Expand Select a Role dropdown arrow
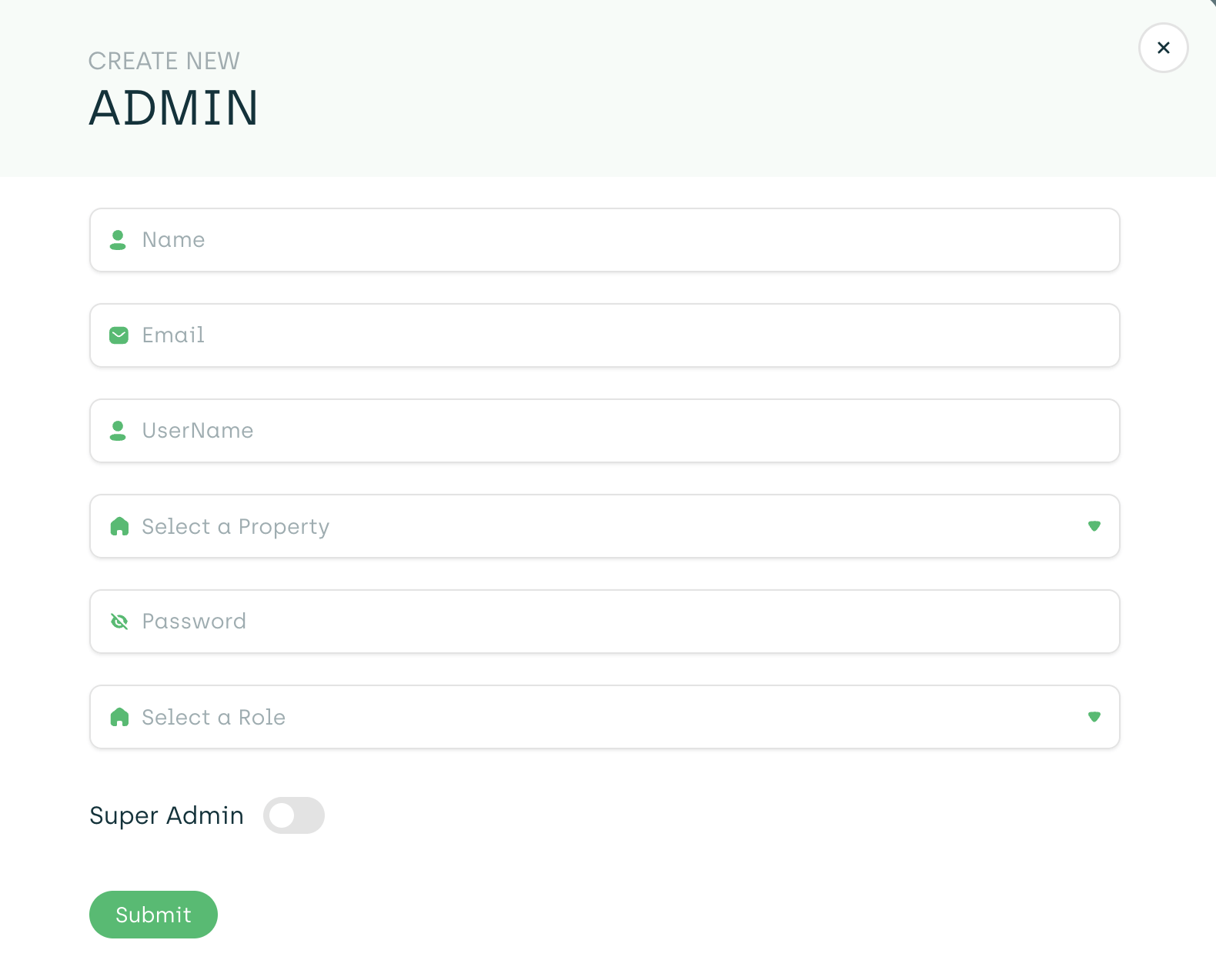Image resolution: width=1216 pixels, height=980 pixels. [1094, 717]
